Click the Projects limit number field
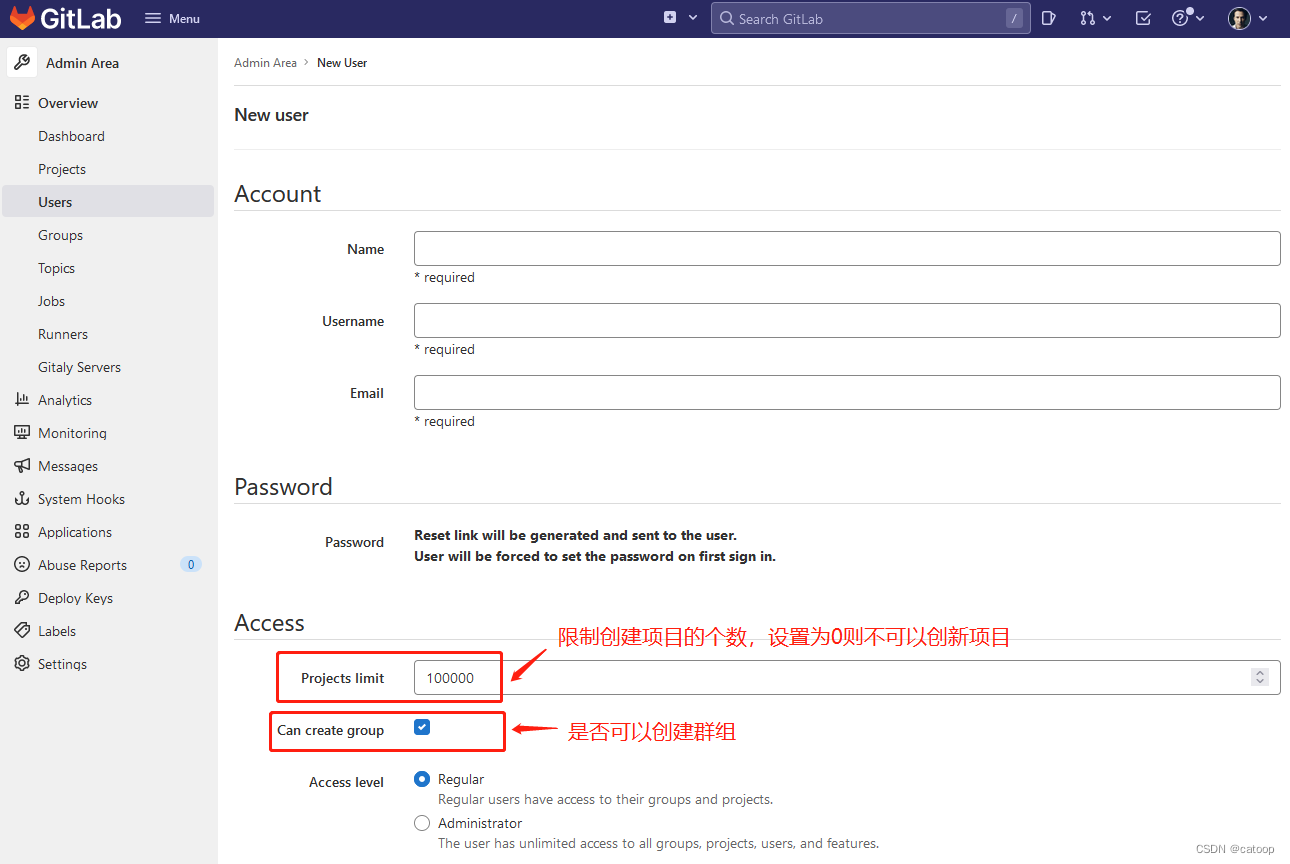The width and height of the screenshot is (1290, 864). [847, 677]
